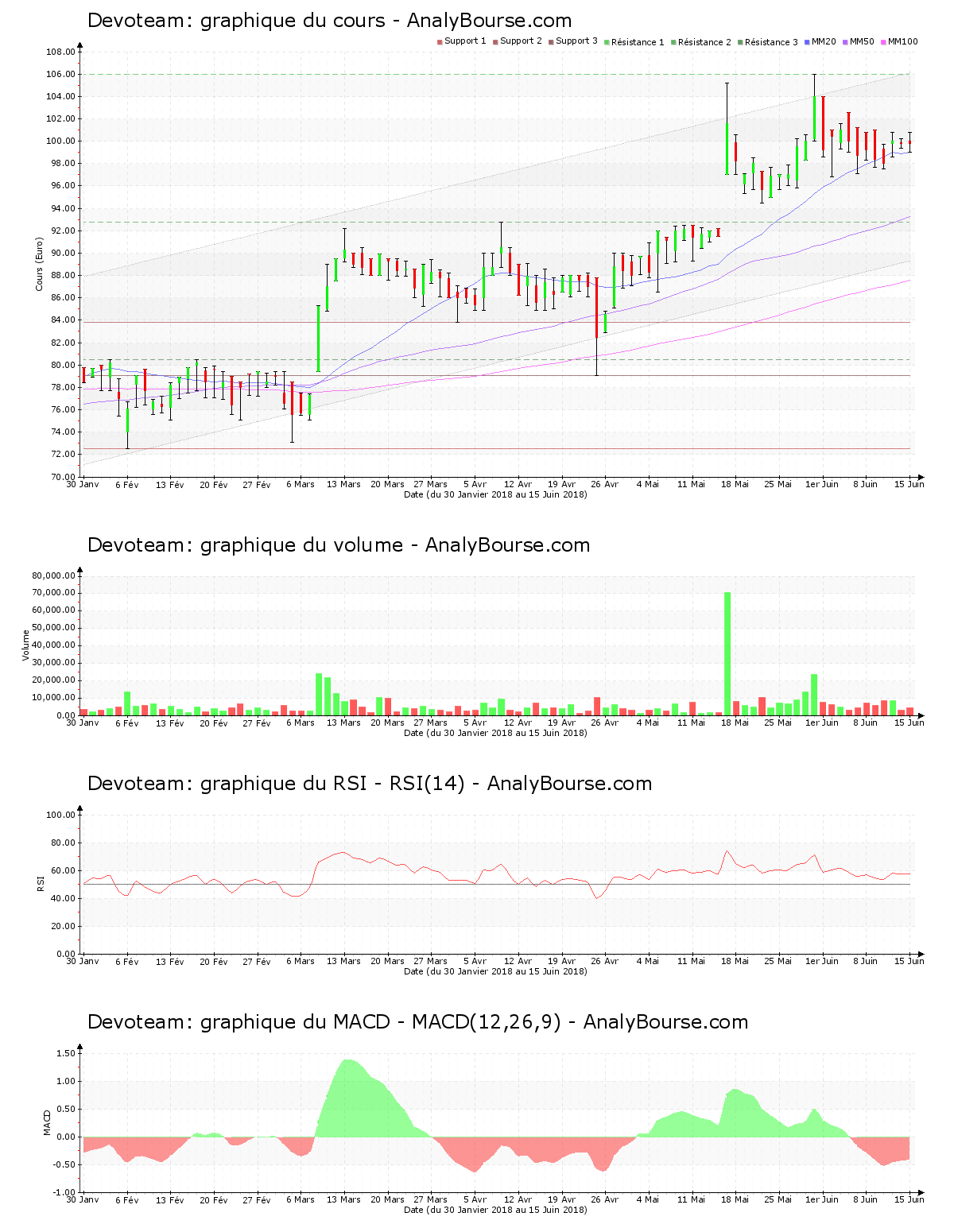The height and width of the screenshot is (1232, 954).
Task: Click the '-0.50' value on MACD axis
Action: 64,1165
